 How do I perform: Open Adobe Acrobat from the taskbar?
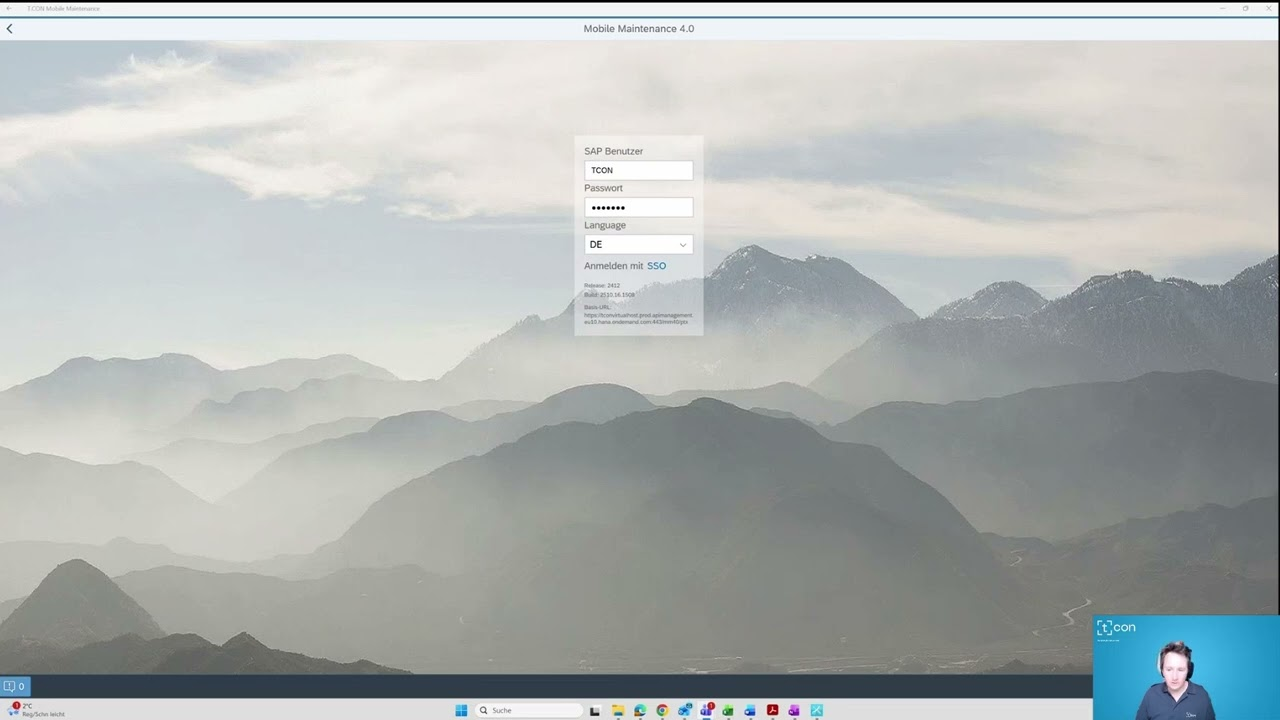772,710
